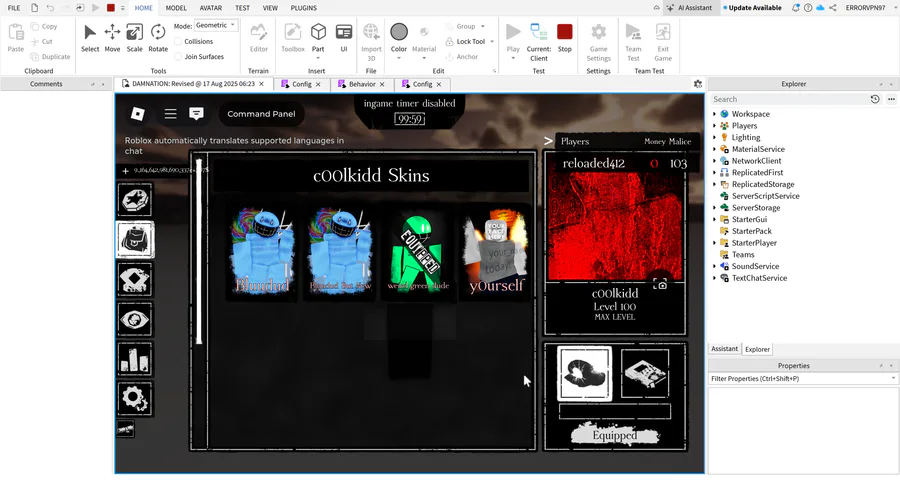Open the Mode Geometric dropdown

pyautogui.click(x=216, y=25)
